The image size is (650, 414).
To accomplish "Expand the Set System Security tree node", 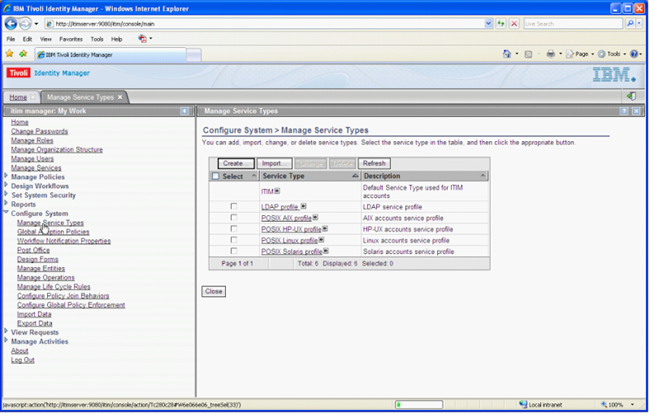I will (6, 194).
